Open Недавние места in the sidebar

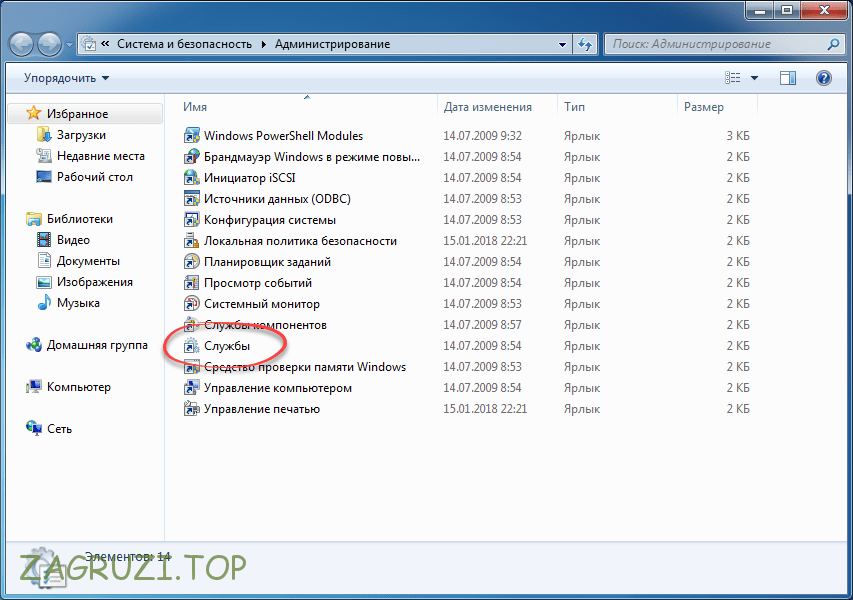point(101,156)
